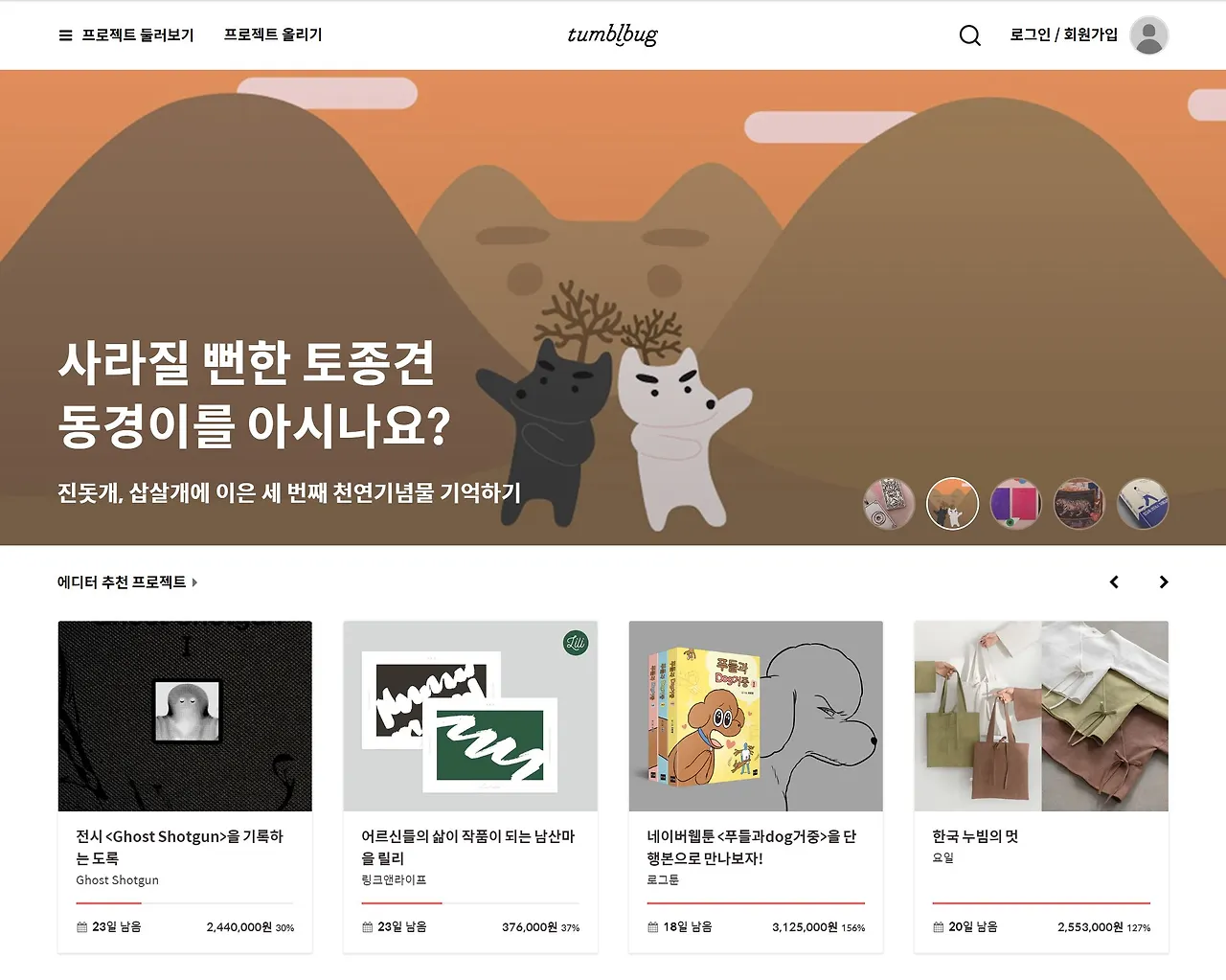Click the Lill badge on 링크앤라이프 card
1226x980 pixels.
pos(576,643)
